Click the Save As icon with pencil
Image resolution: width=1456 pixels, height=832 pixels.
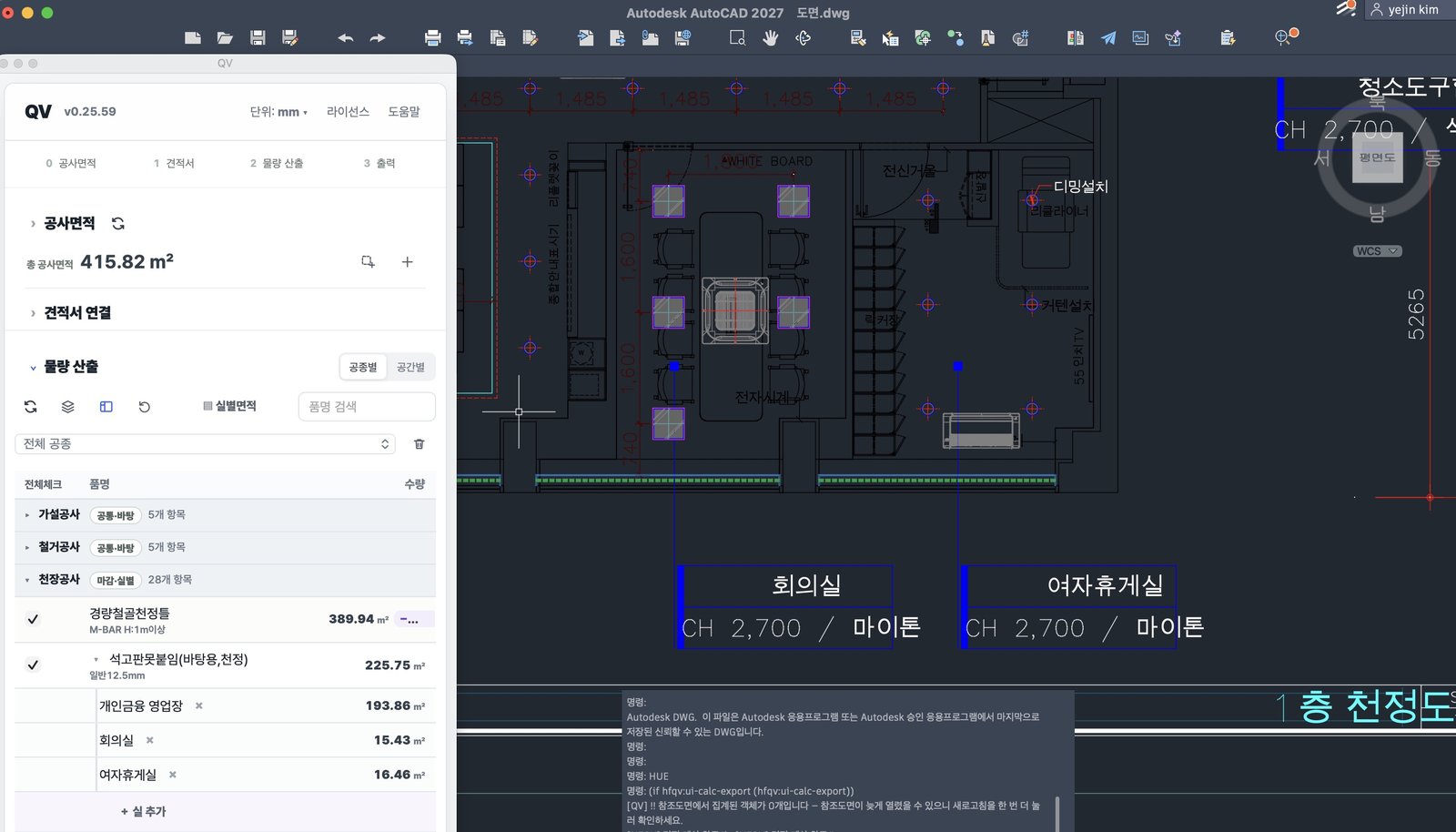point(290,37)
